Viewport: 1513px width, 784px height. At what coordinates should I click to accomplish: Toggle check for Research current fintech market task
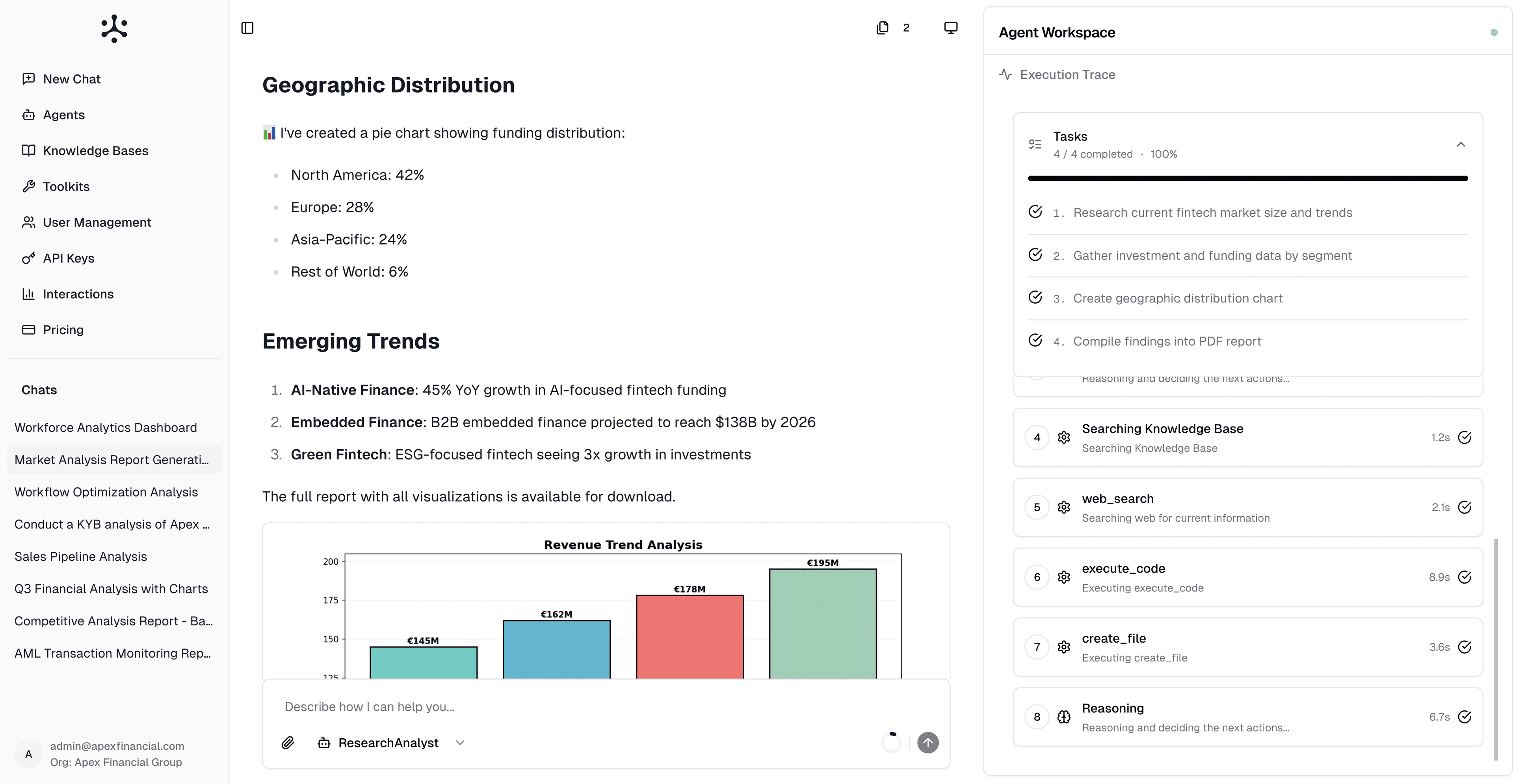[x=1035, y=212]
